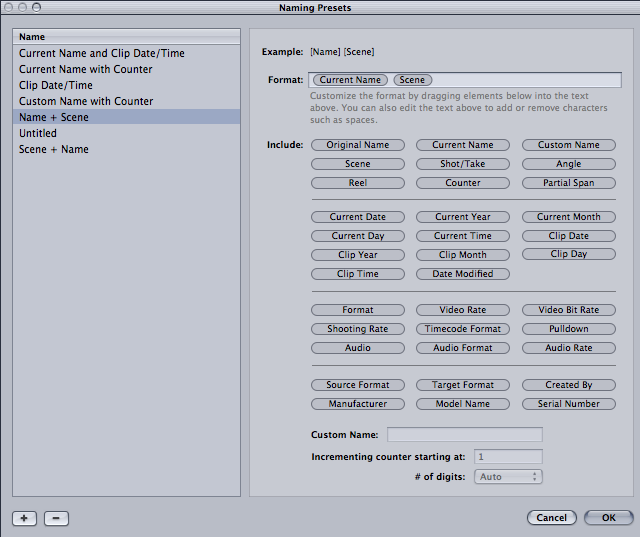Click the incrementing counter starting field
The width and height of the screenshot is (640, 537).
point(508,457)
